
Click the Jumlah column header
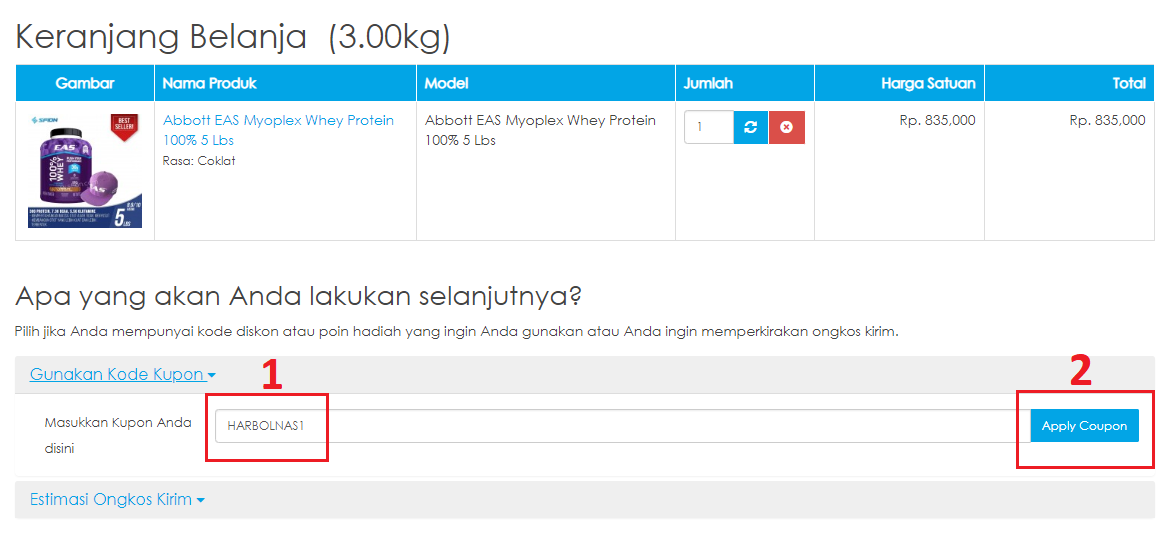tap(708, 83)
